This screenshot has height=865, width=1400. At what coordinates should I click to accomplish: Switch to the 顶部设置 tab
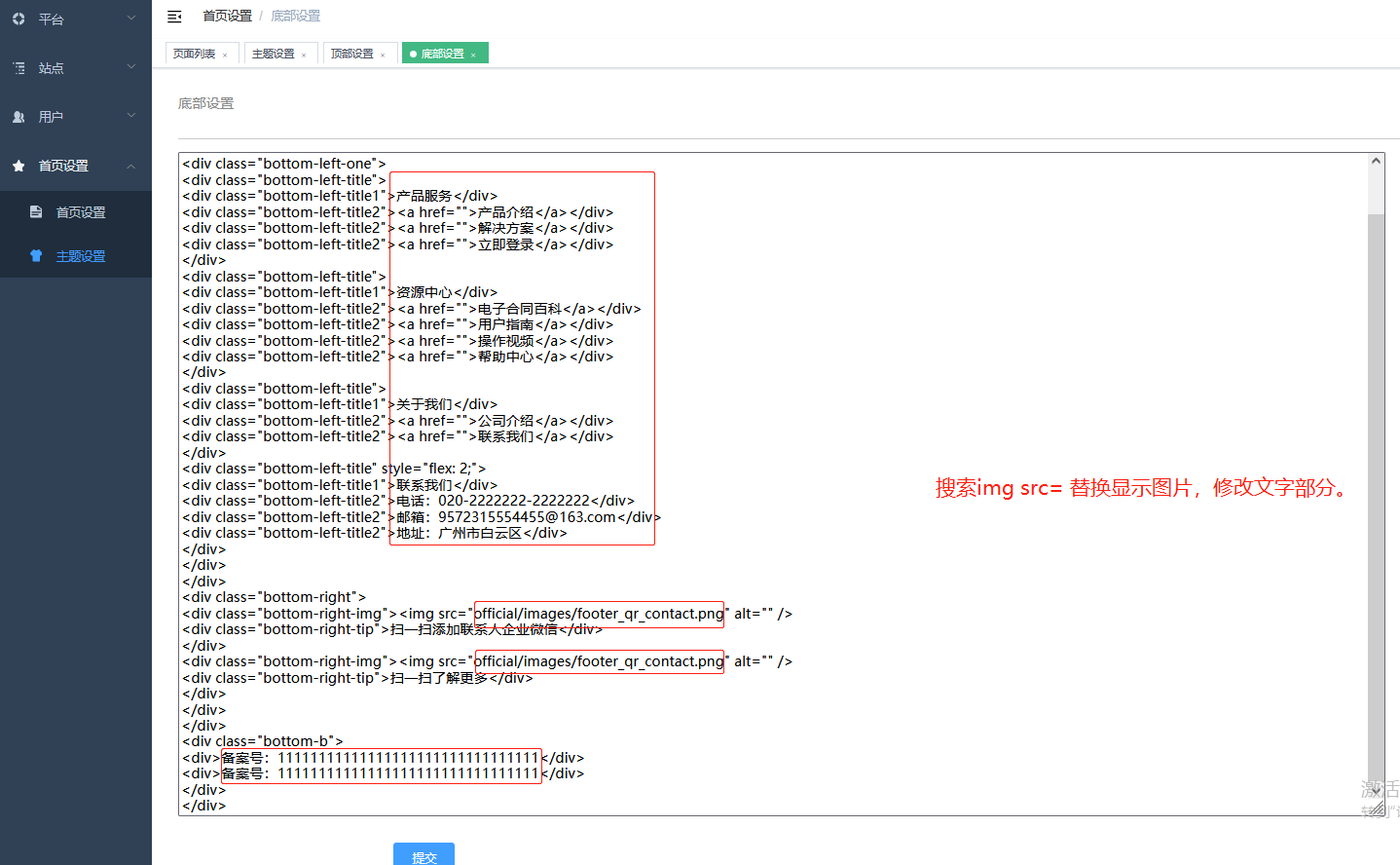click(x=351, y=54)
